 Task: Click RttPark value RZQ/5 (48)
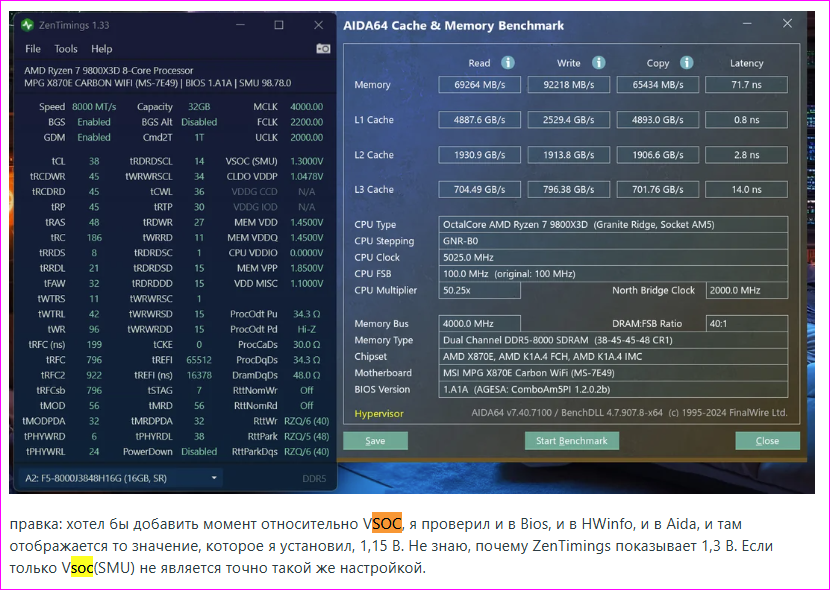click(x=306, y=436)
